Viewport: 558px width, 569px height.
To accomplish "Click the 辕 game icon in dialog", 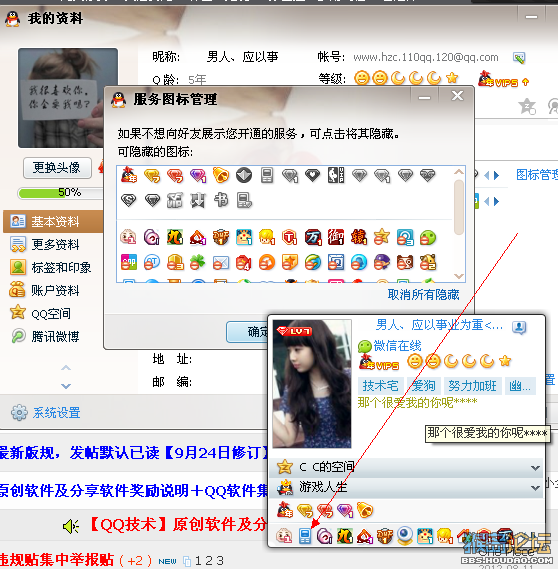I will point(359,237).
